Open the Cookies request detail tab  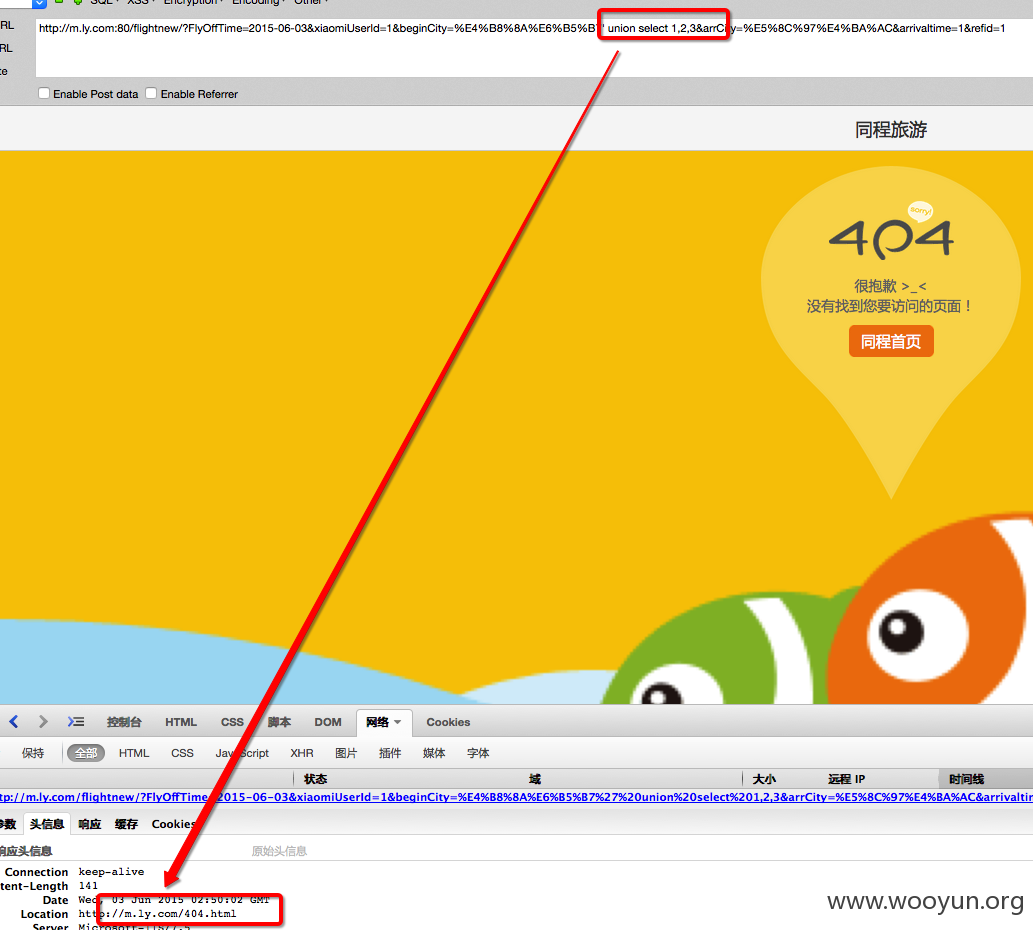(175, 824)
